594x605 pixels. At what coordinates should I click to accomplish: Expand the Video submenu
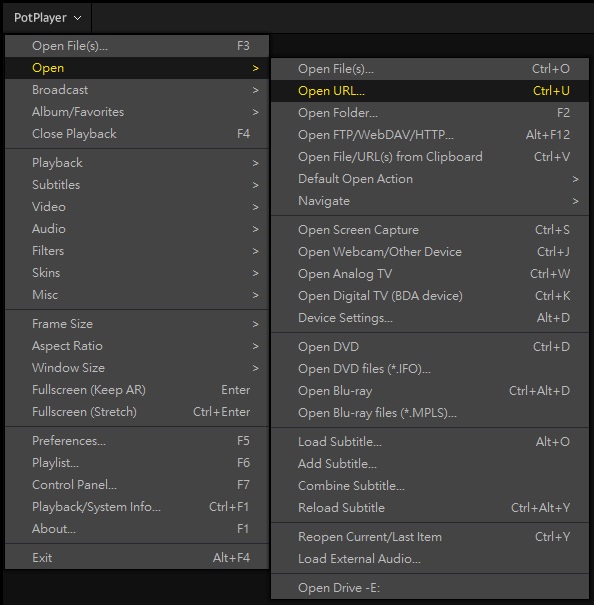[137, 207]
